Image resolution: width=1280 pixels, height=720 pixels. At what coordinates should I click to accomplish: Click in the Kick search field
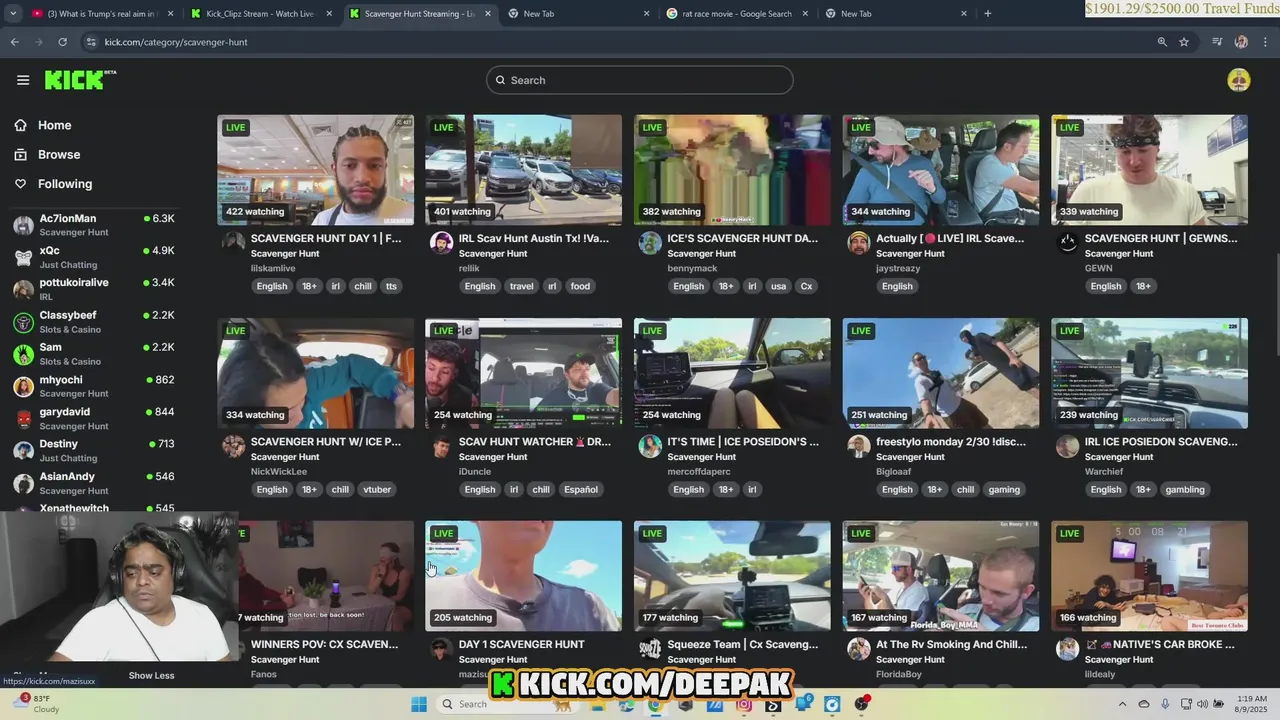point(640,80)
